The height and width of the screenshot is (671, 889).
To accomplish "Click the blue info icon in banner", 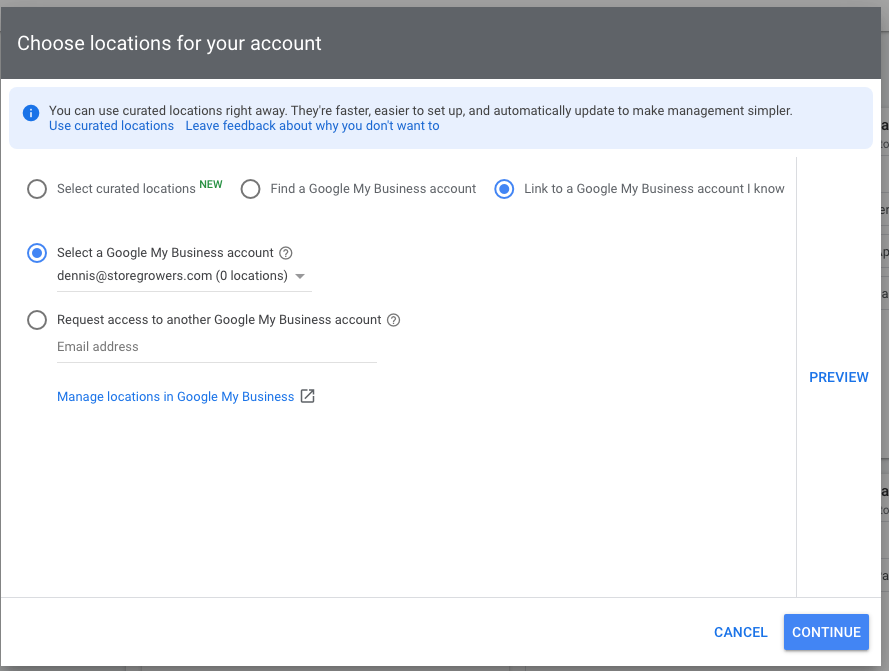I will coord(31,113).
